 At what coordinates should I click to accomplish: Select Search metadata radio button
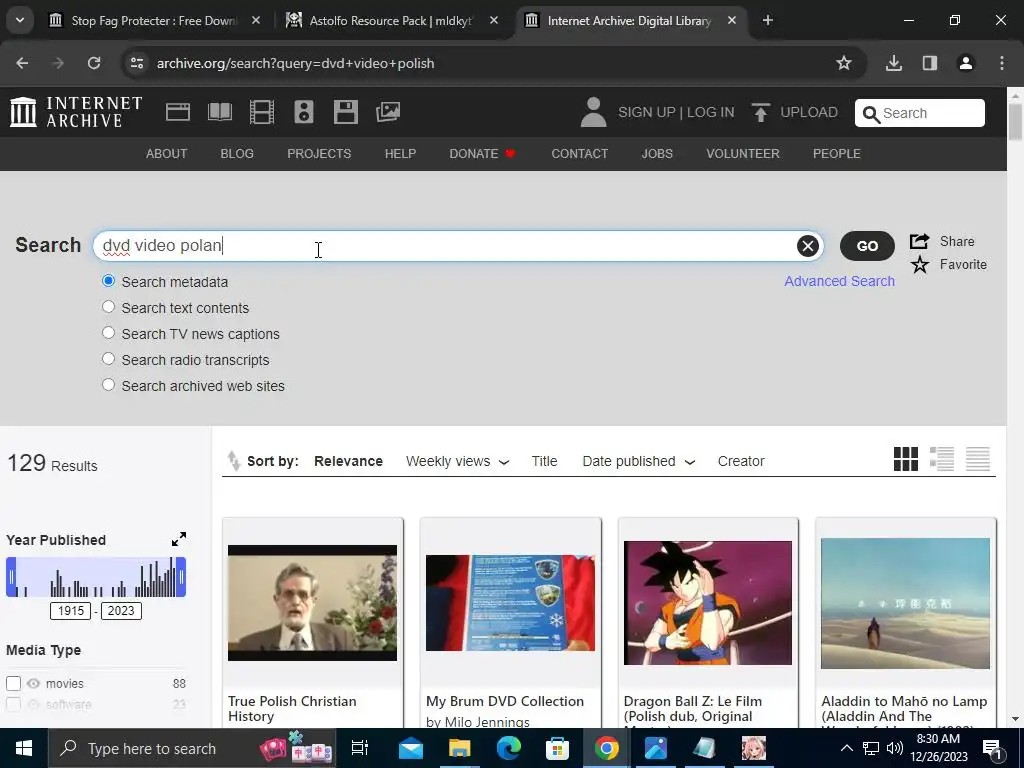tap(108, 281)
